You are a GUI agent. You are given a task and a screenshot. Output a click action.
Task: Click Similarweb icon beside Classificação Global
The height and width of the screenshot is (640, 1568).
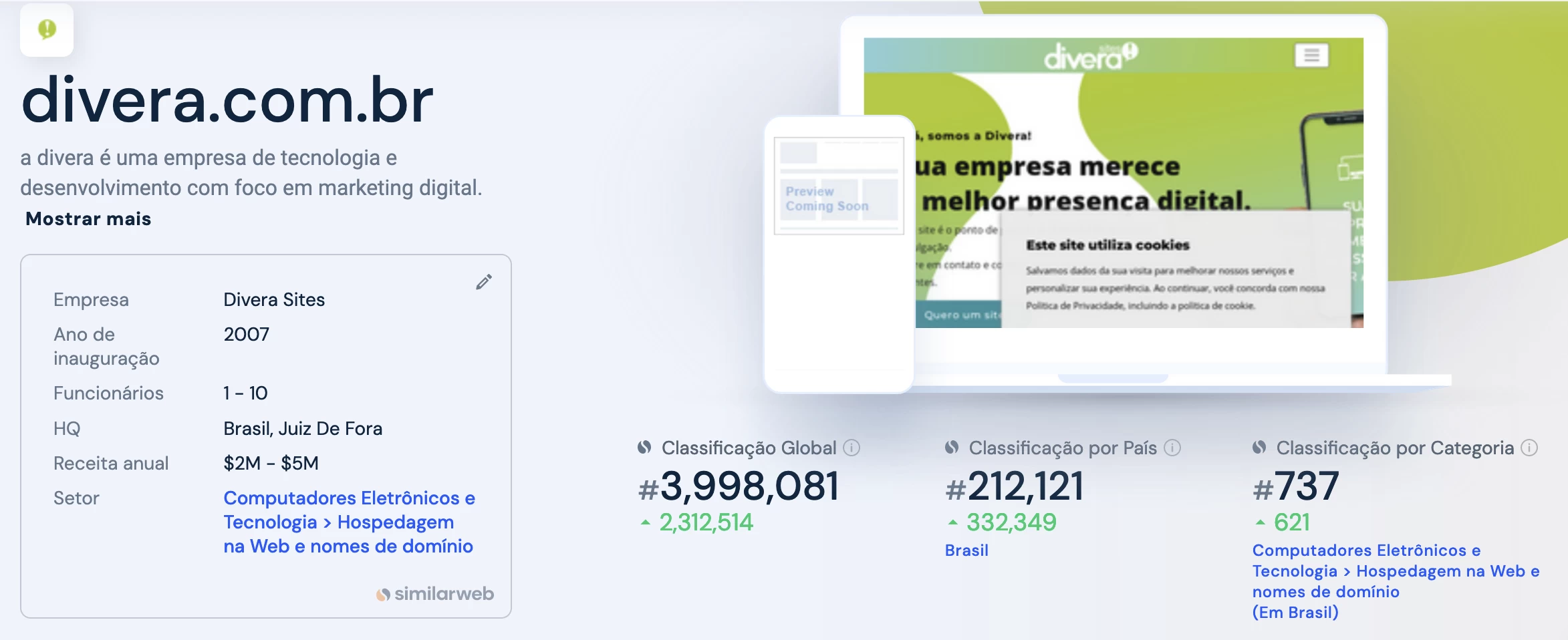tap(644, 448)
